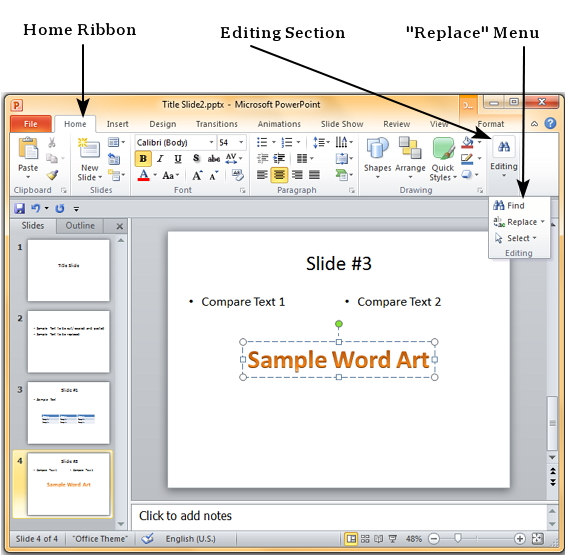
Task: Switch to the Insert tab
Action: pyautogui.click(x=117, y=124)
